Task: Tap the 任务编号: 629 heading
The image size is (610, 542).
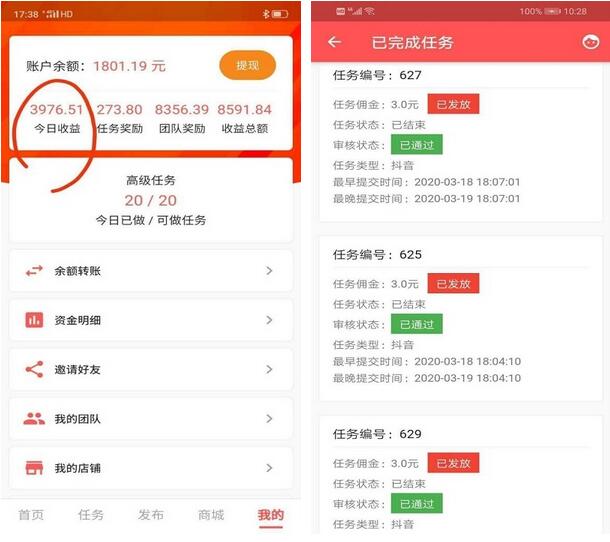Action: [377, 434]
